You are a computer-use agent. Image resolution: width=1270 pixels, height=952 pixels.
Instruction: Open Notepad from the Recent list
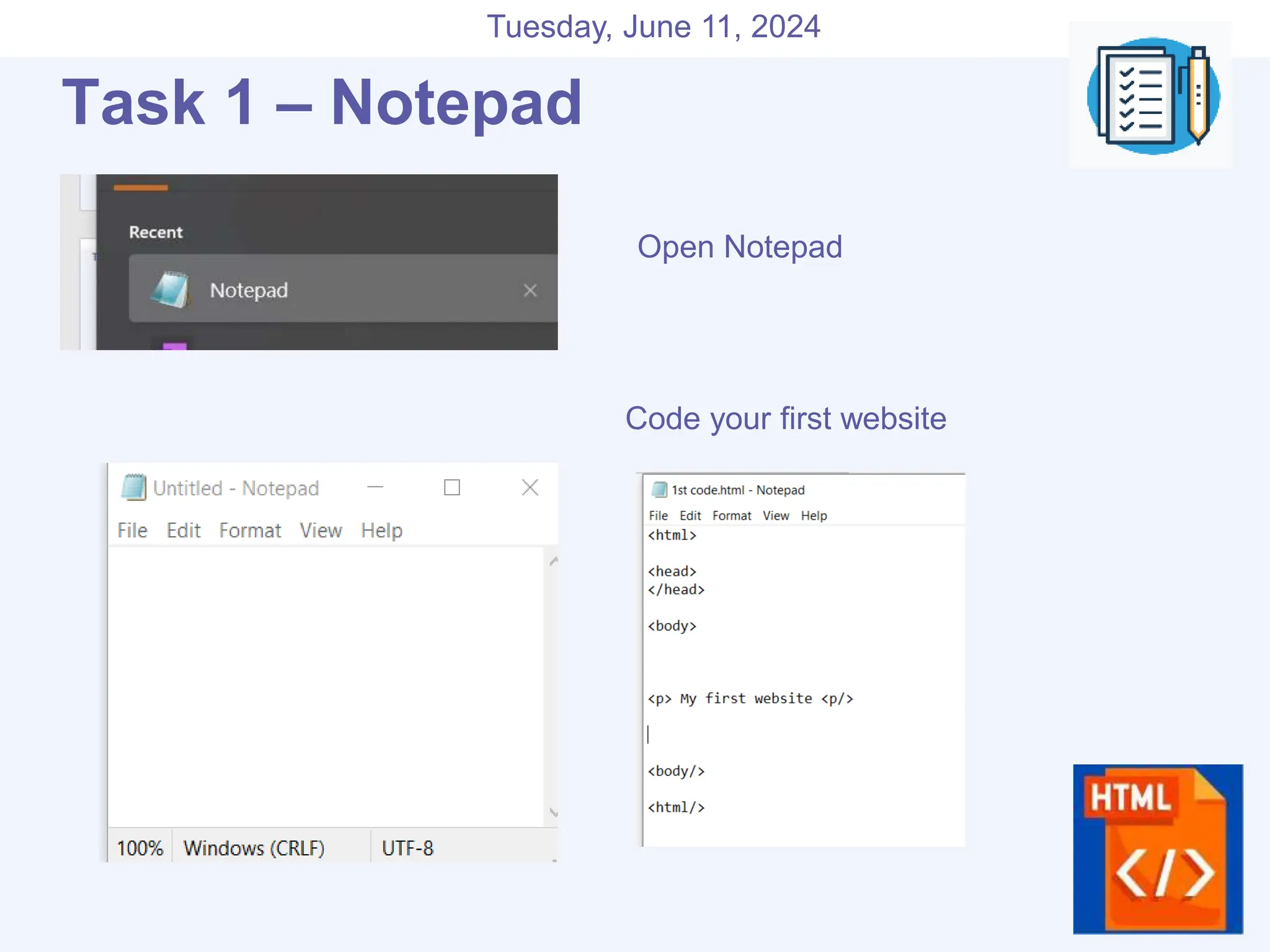[x=343, y=289]
